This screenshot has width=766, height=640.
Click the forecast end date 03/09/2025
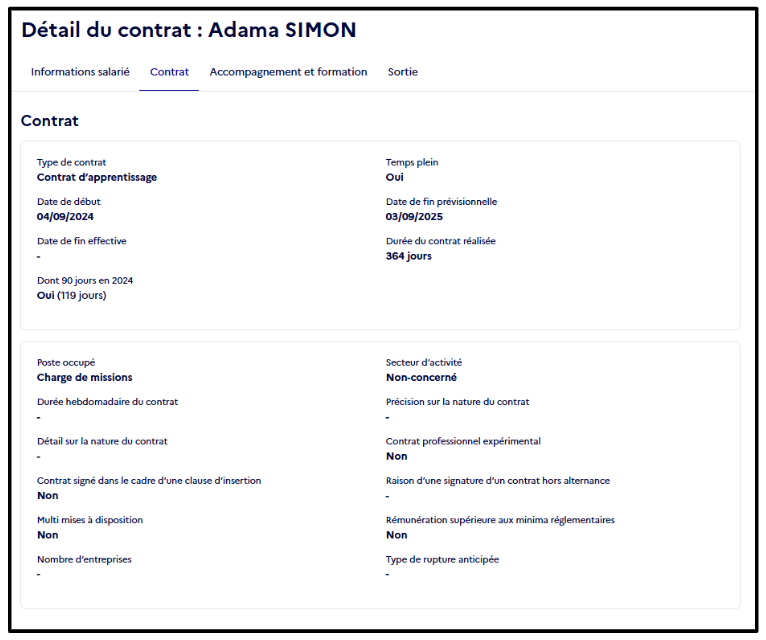414,217
